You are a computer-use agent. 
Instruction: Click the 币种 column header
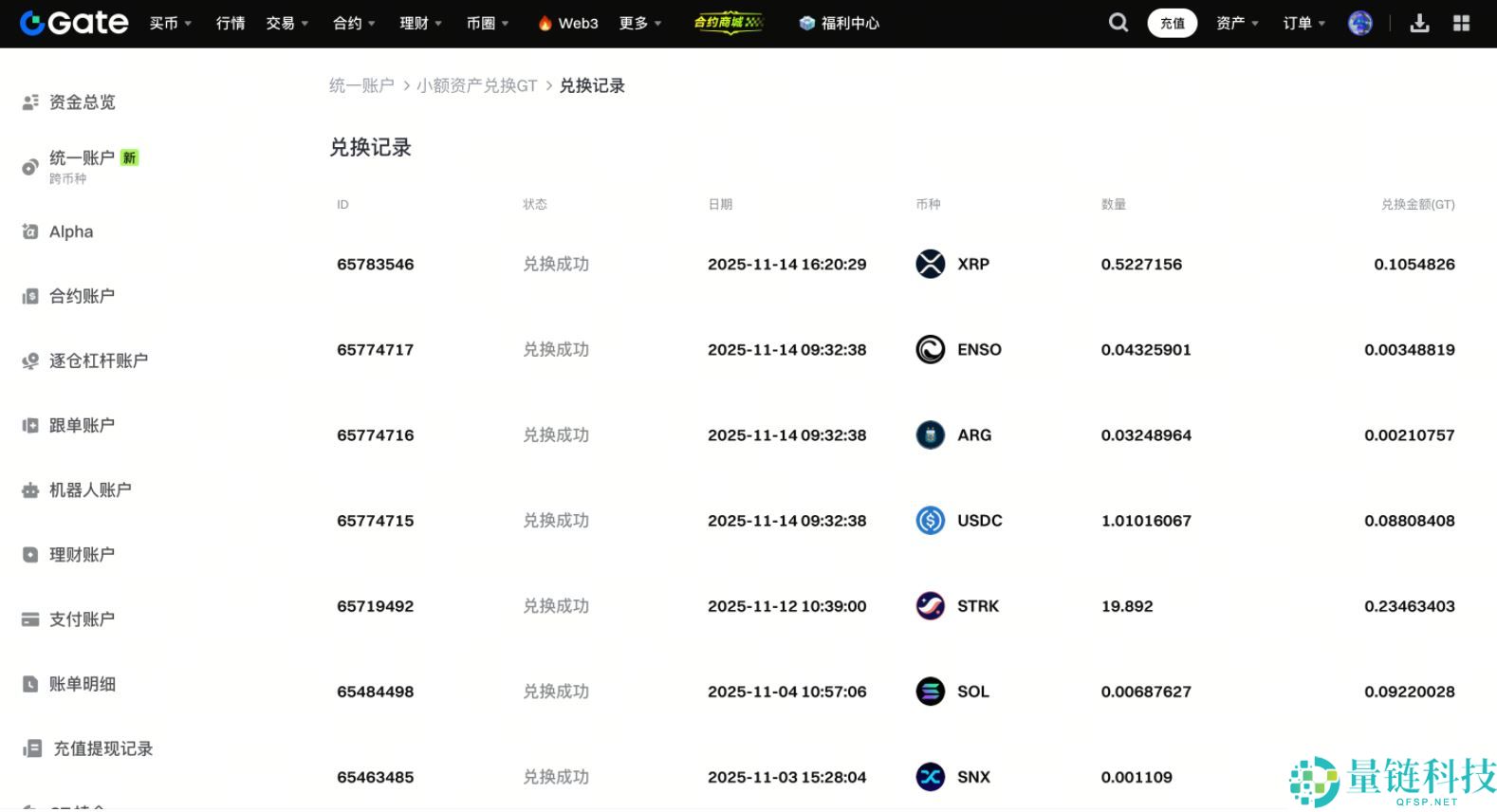(x=928, y=204)
